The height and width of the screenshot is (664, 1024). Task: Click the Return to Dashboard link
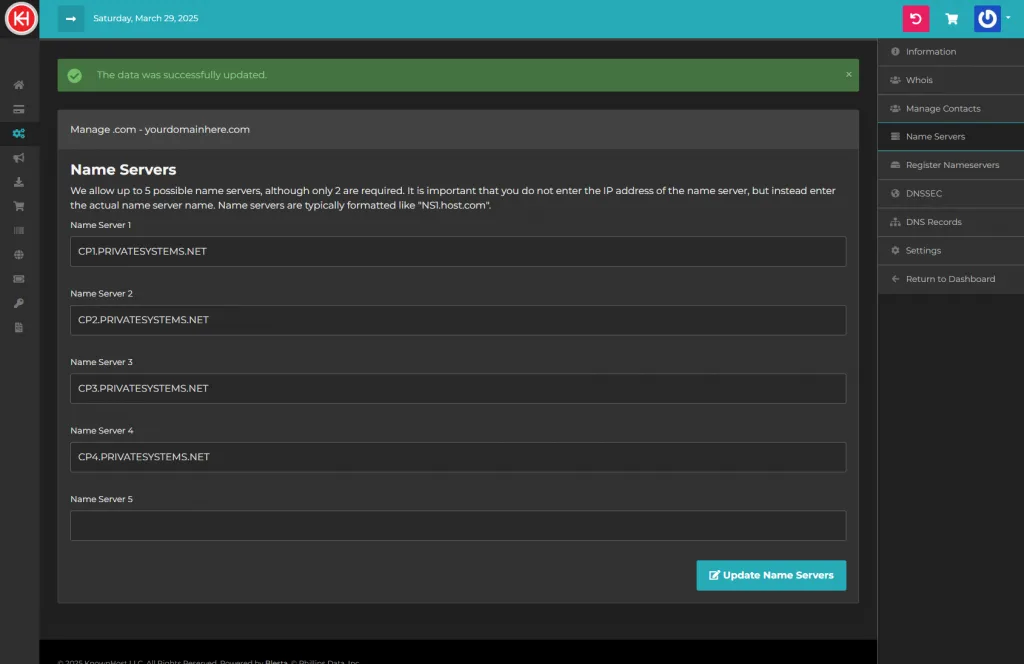(x=949, y=279)
